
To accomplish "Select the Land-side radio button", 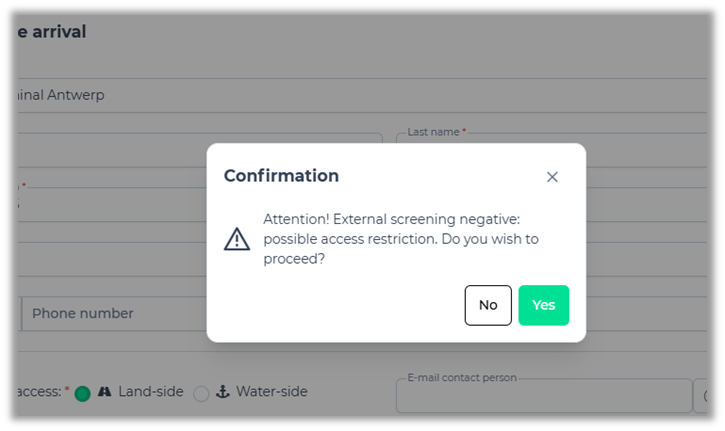I will 82,393.
